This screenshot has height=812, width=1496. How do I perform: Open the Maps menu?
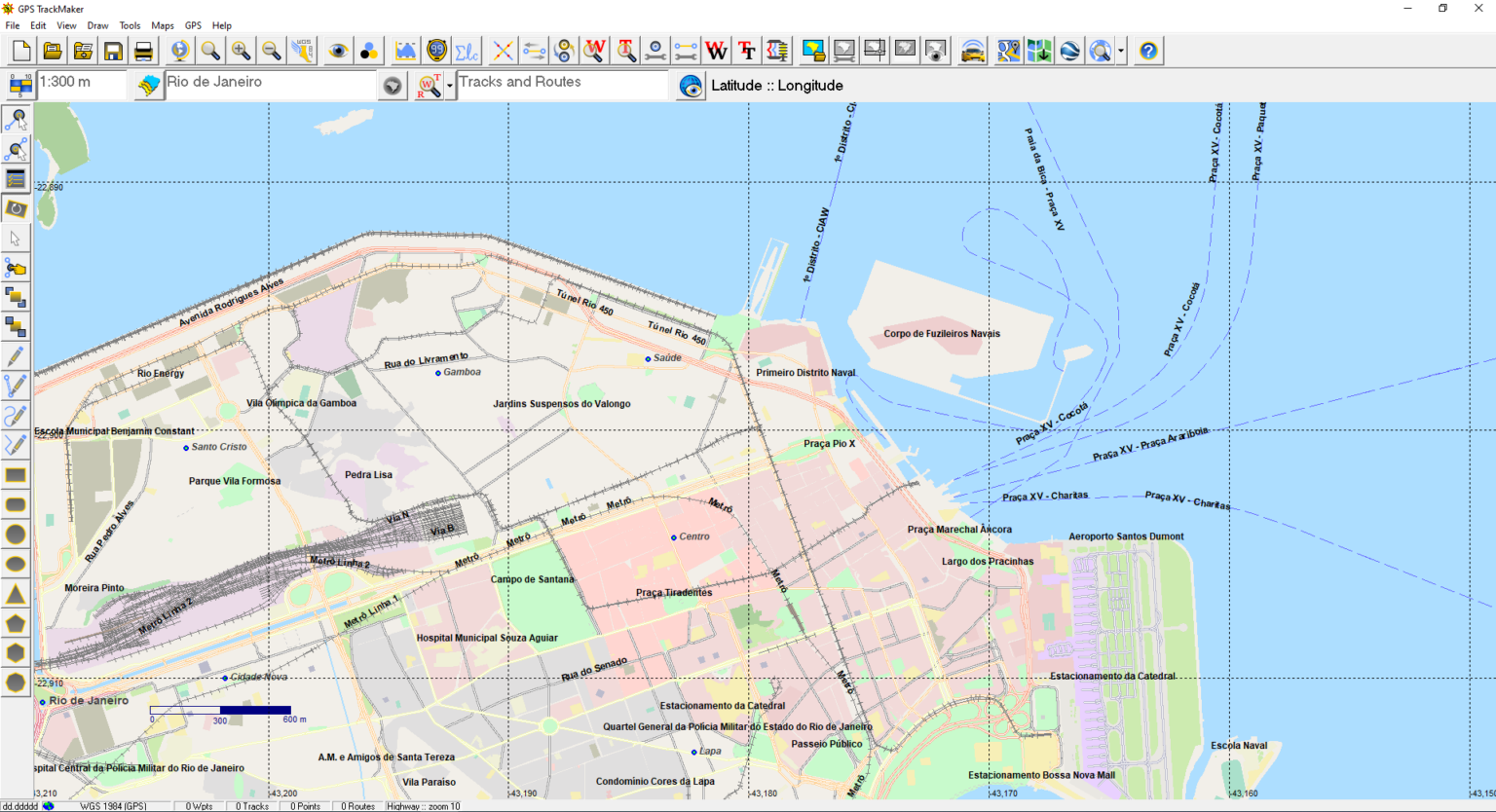pos(163,25)
